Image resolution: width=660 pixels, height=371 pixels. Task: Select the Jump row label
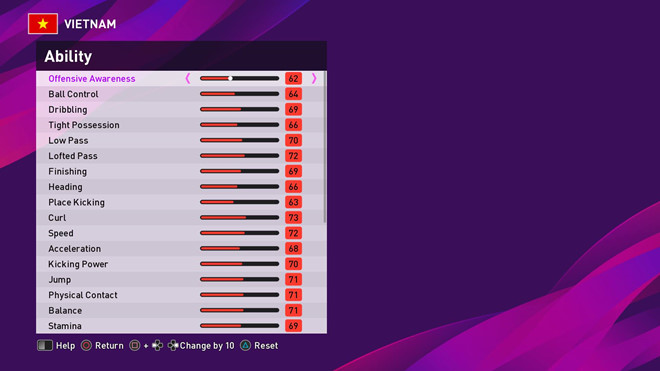coord(59,280)
